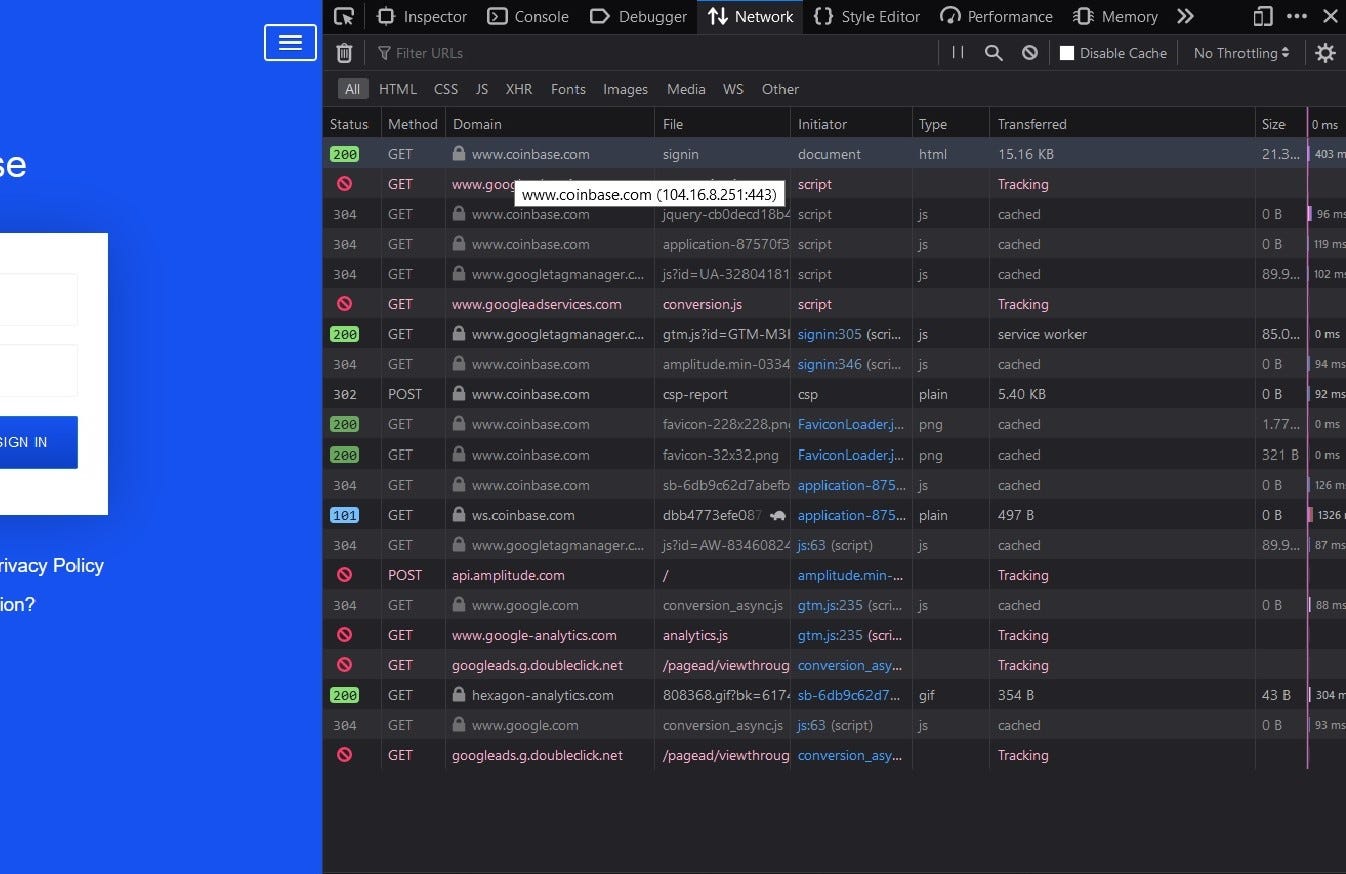This screenshot has height=874, width=1346.
Task: Click blocked icon on conversion.js row
Action: pos(344,304)
